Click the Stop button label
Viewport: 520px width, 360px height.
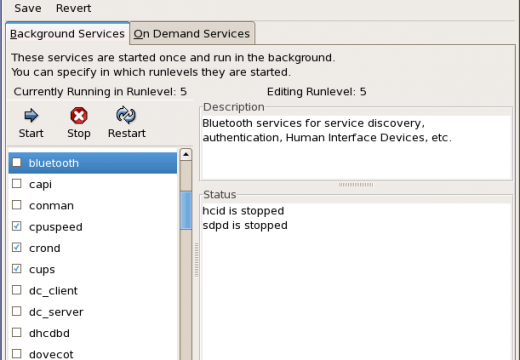tap(79, 133)
